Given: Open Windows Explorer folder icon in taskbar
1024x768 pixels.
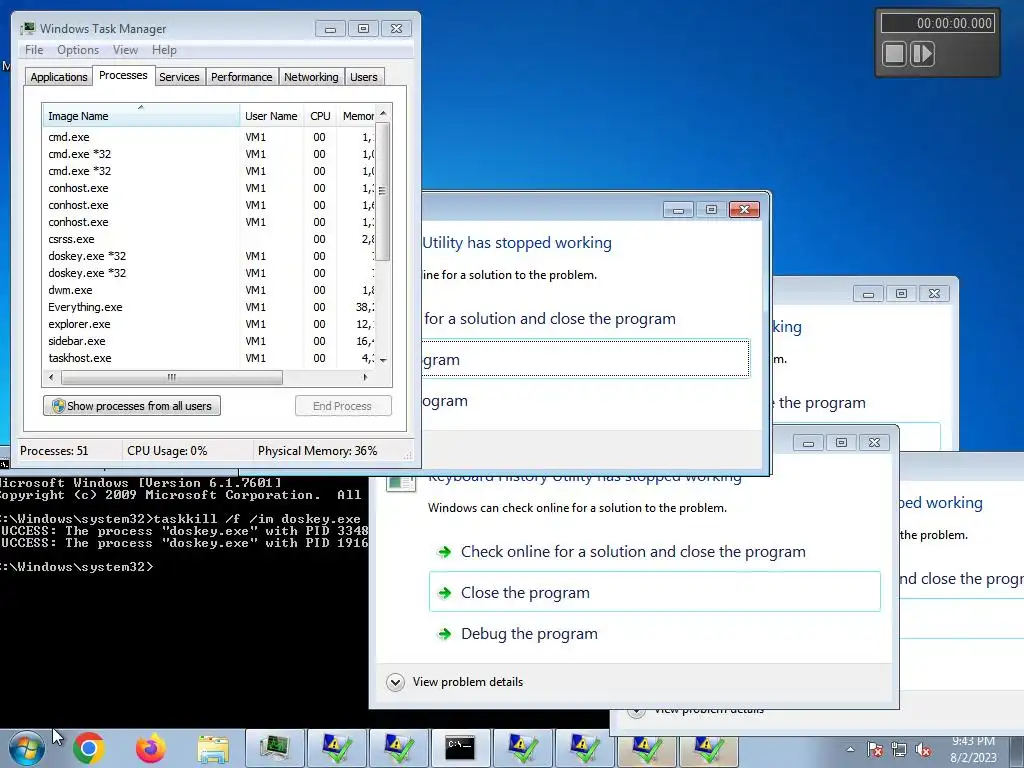Looking at the screenshot, I should tap(213, 748).
